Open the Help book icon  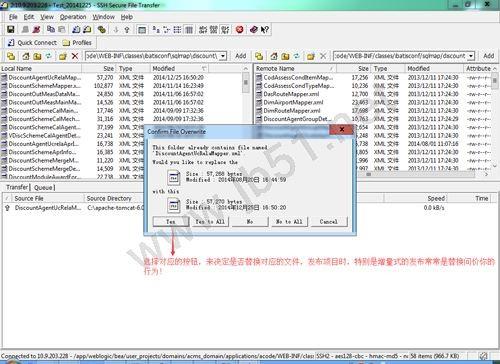pos(253,29)
